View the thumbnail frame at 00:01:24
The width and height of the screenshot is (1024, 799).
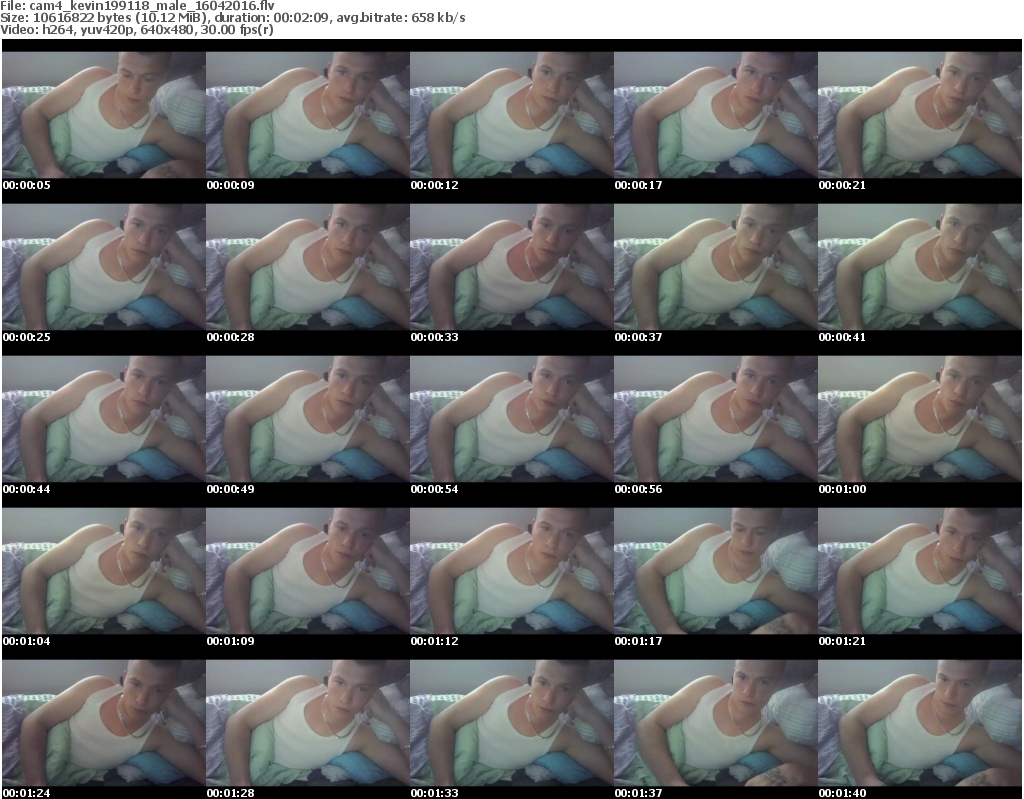(x=104, y=723)
